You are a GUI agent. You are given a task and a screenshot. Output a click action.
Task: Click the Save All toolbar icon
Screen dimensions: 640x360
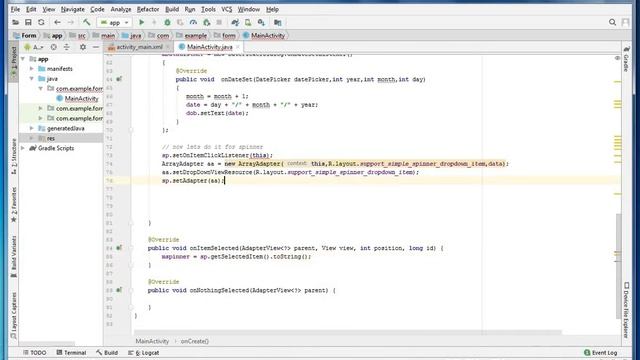(28, 22)
